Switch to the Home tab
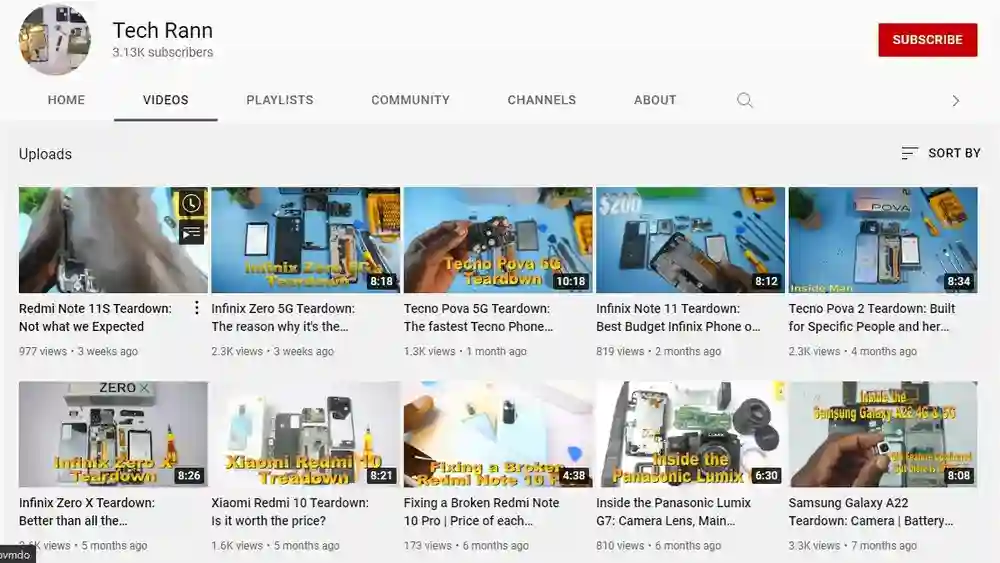This screenshot has width=1000, height=563. tap(66, 100)
